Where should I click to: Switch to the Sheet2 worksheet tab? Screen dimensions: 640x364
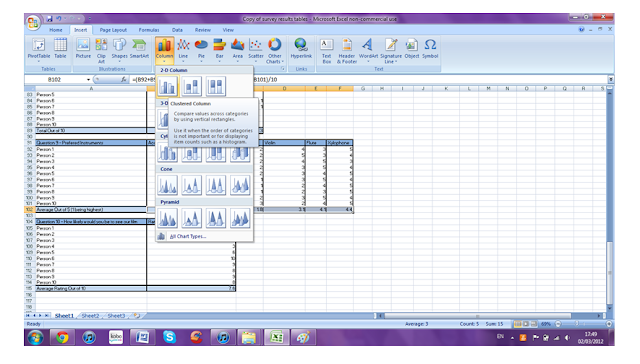pos(90,315)
